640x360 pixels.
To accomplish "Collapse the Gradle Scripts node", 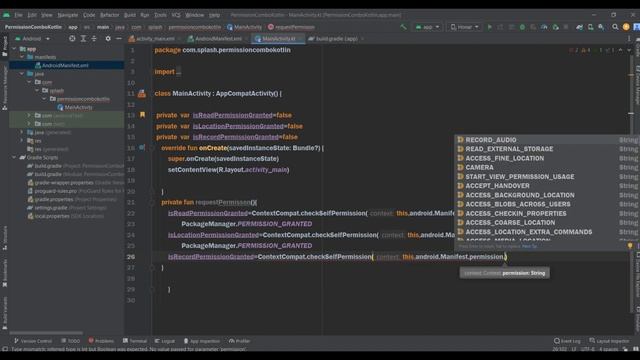I will click(14, 158).
